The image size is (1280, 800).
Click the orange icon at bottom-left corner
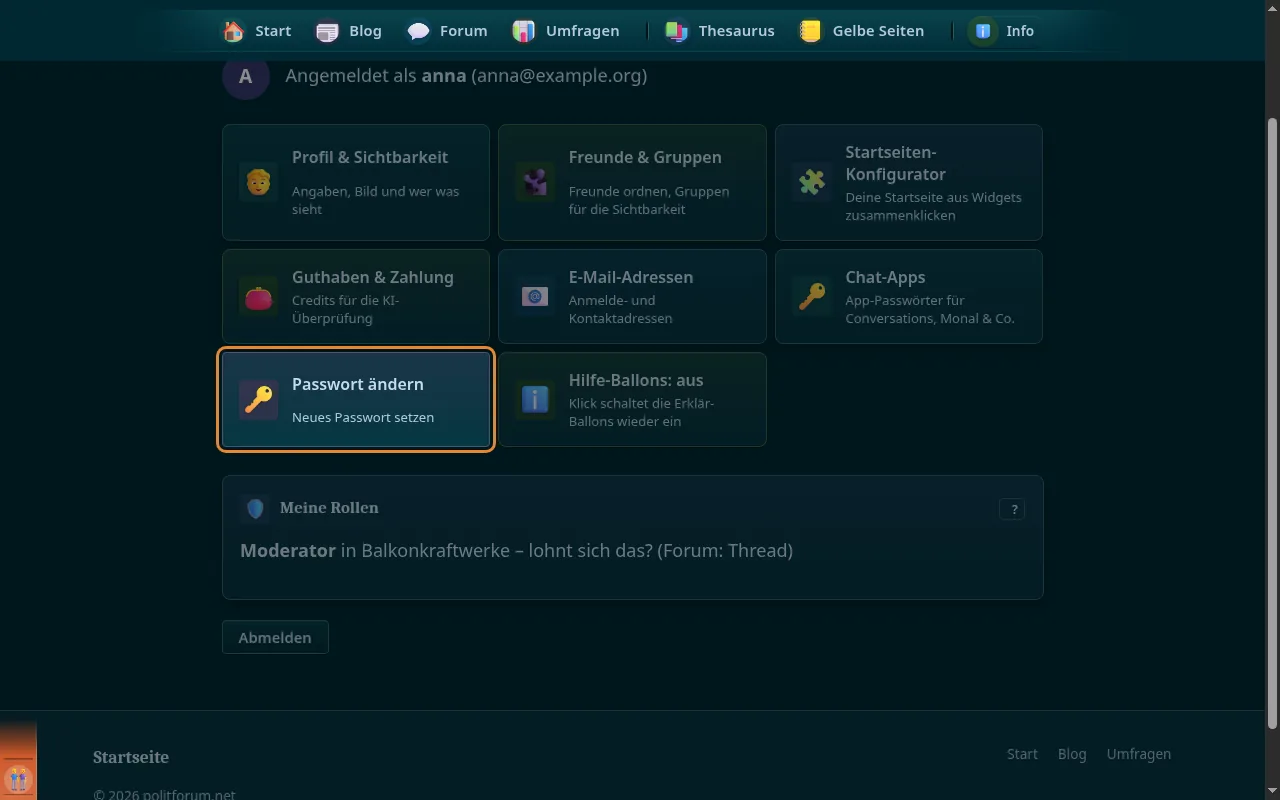pyautogui.click(x=18, y=777)
